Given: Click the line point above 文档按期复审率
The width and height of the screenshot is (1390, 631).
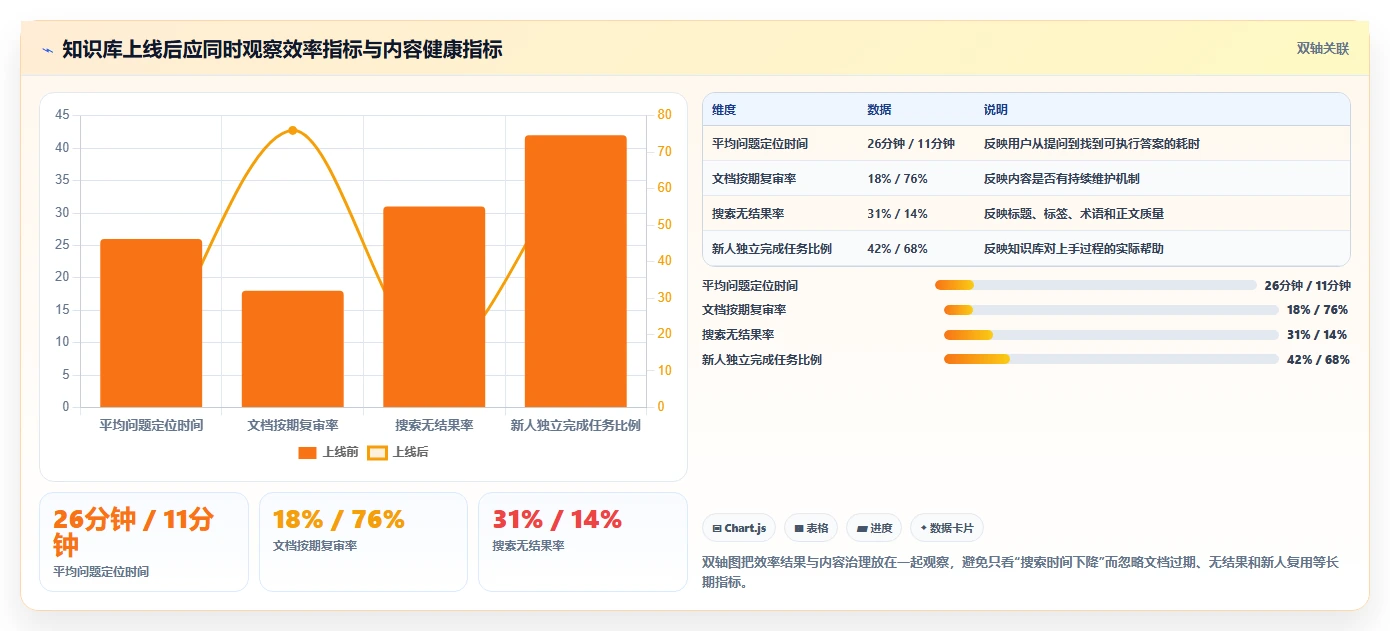Looking at the screenshot, I should 293,130.
